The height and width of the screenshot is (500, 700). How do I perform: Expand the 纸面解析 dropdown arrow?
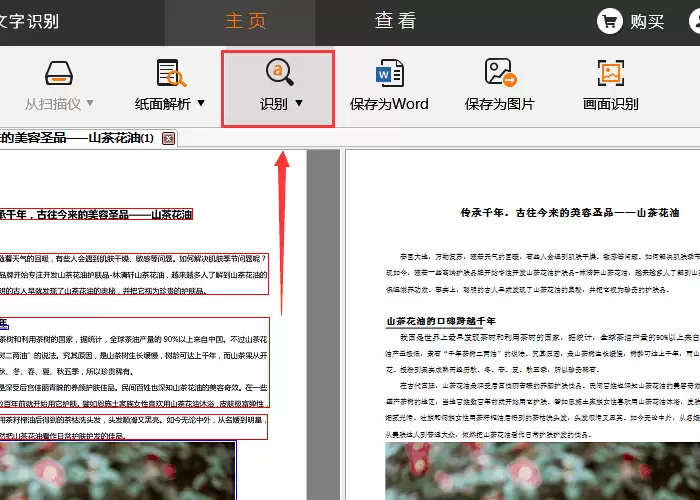coord(201,103)
